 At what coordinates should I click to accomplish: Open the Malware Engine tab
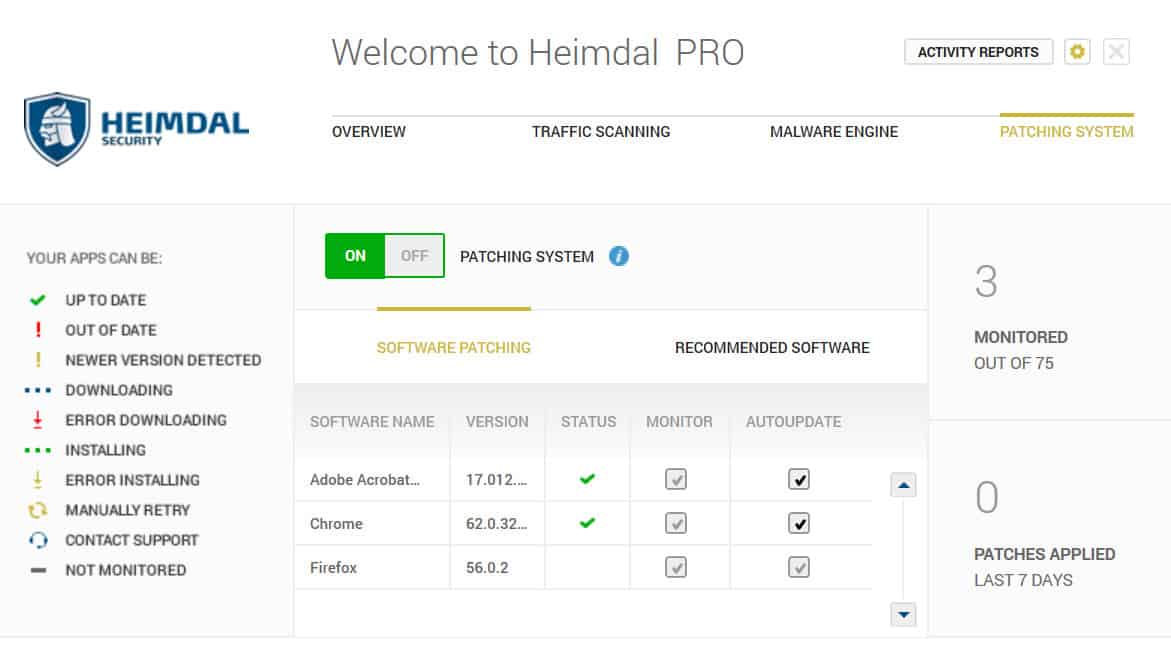[834, 131]
